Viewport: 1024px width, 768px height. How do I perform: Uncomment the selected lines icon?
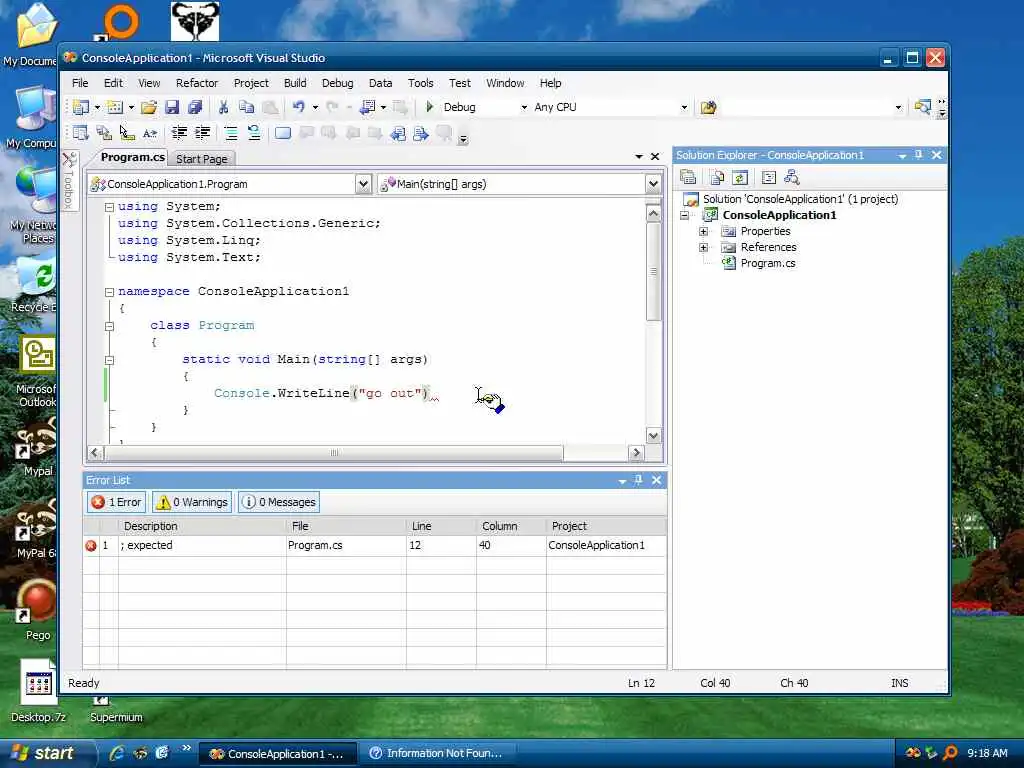[x=254, y=133]
